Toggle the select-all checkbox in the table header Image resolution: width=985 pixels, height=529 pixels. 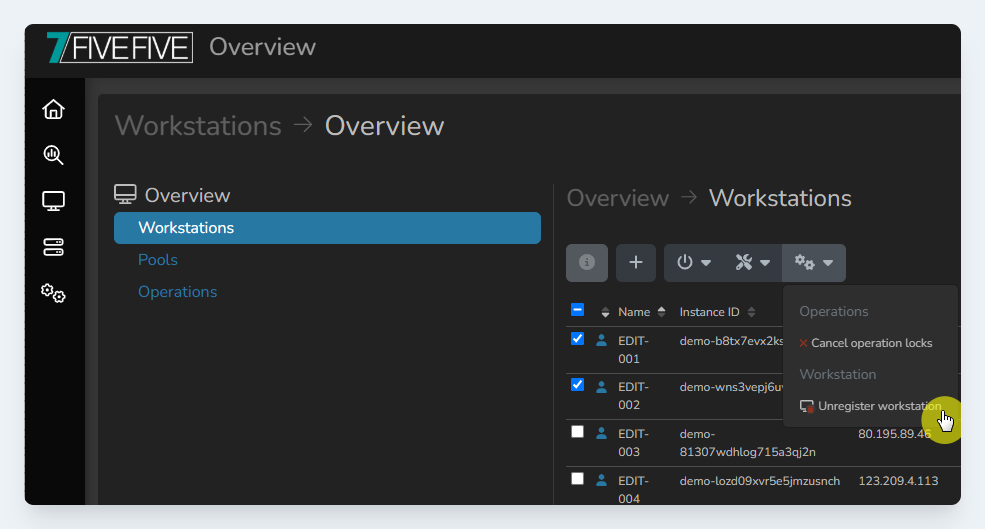click(577, 310)
